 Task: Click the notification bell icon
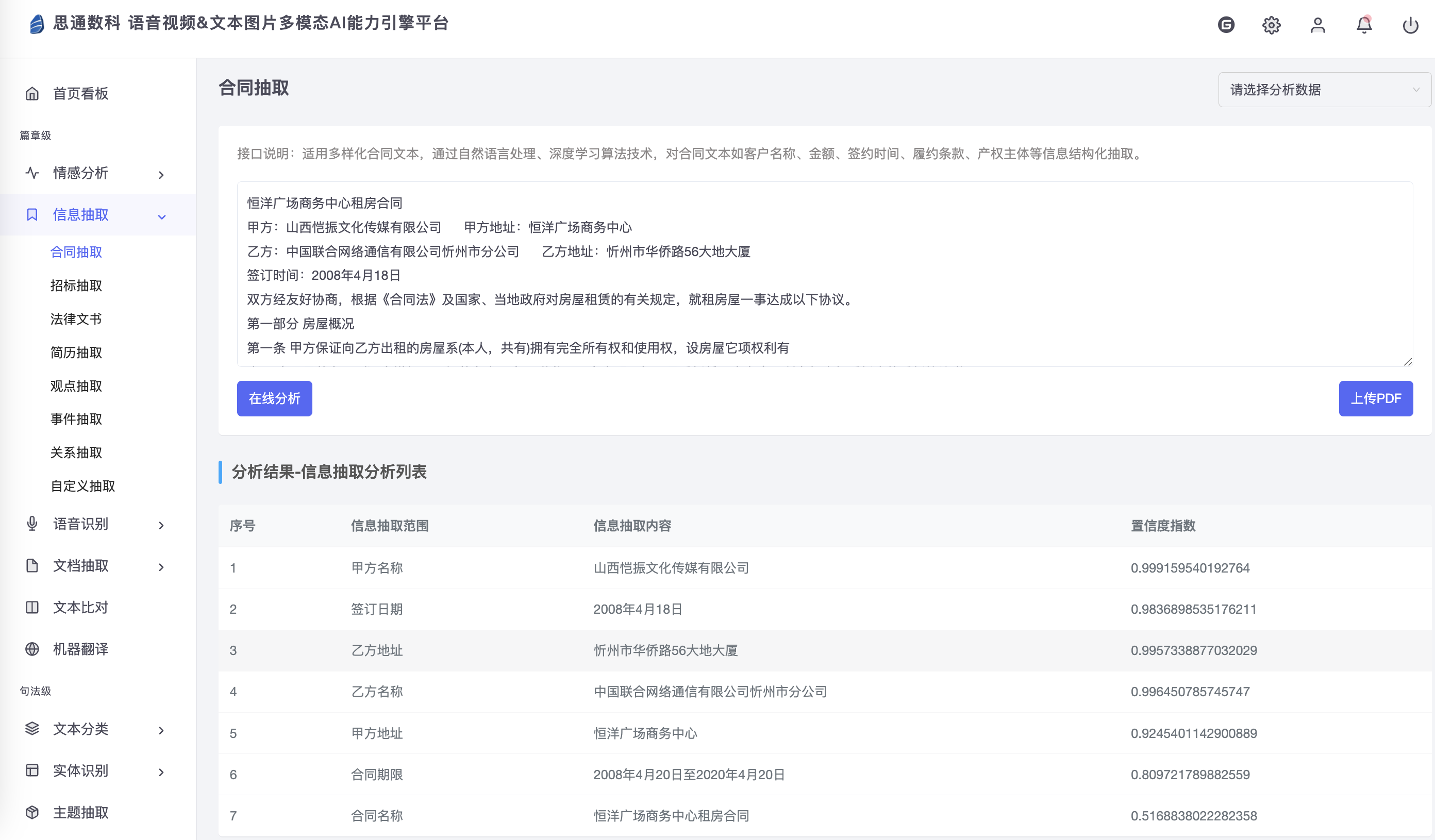[x=1364, y=25]
